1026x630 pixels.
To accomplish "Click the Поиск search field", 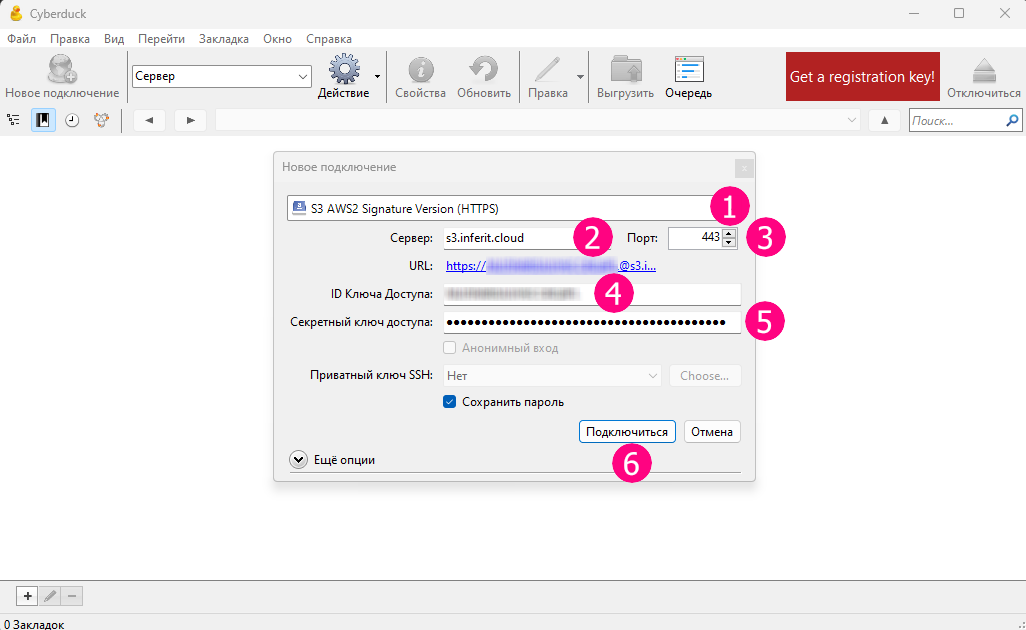I will tap(957, 120).
